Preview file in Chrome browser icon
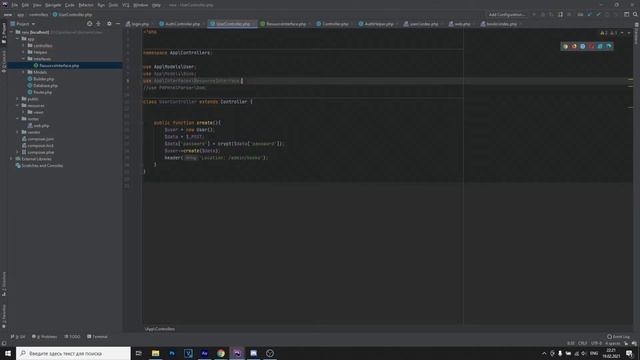The image size is (640, 360). (x=565, y=46)
